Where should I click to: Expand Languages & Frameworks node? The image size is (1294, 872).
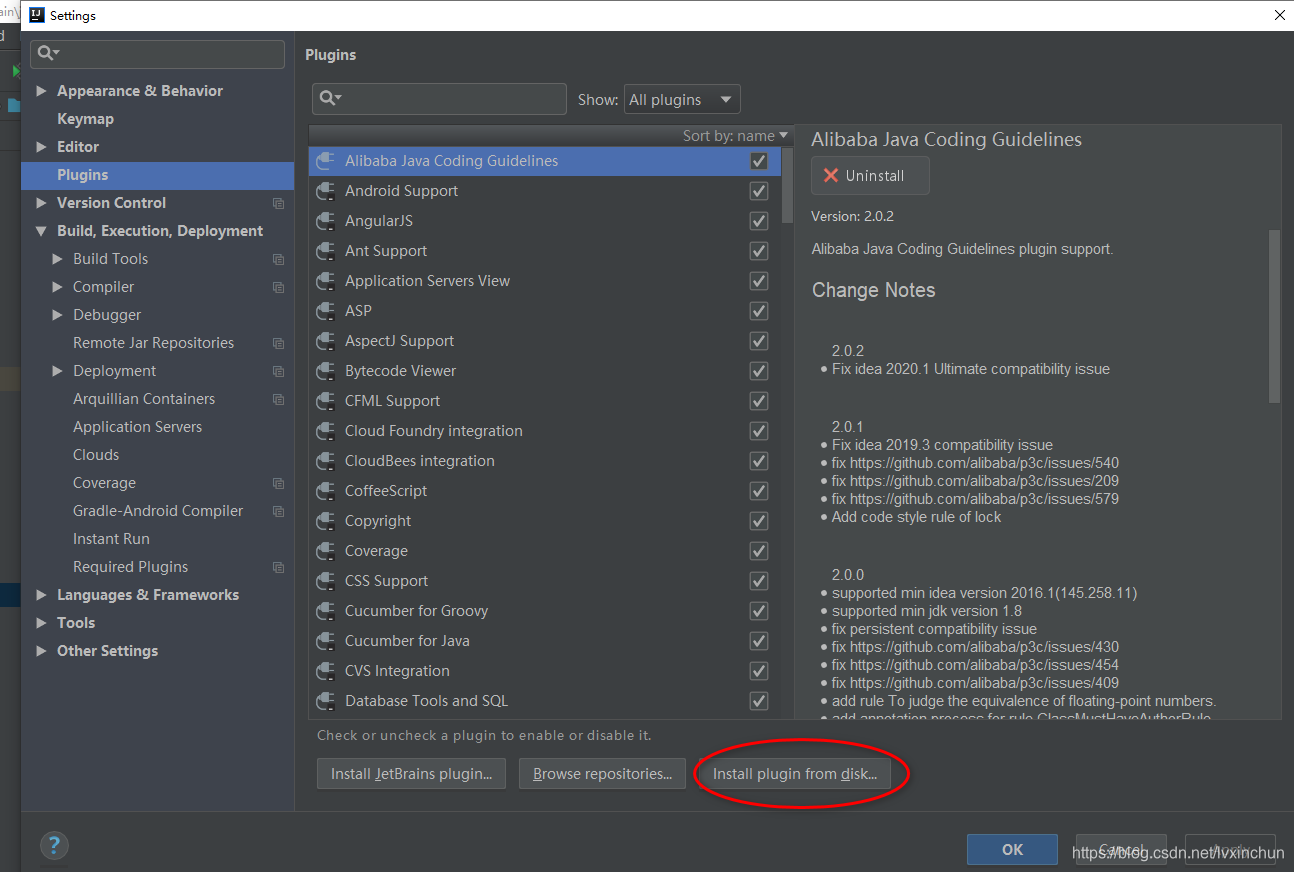[41, 595]
